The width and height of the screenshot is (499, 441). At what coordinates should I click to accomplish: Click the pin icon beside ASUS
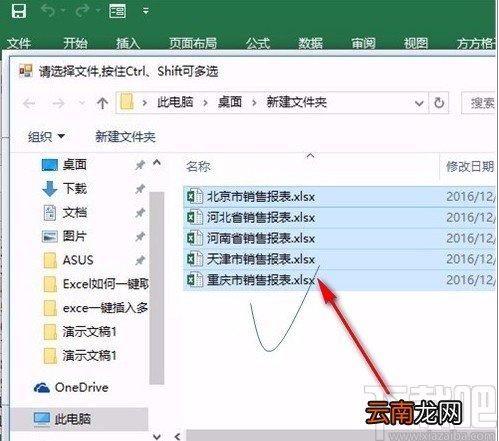pos(140,260)
